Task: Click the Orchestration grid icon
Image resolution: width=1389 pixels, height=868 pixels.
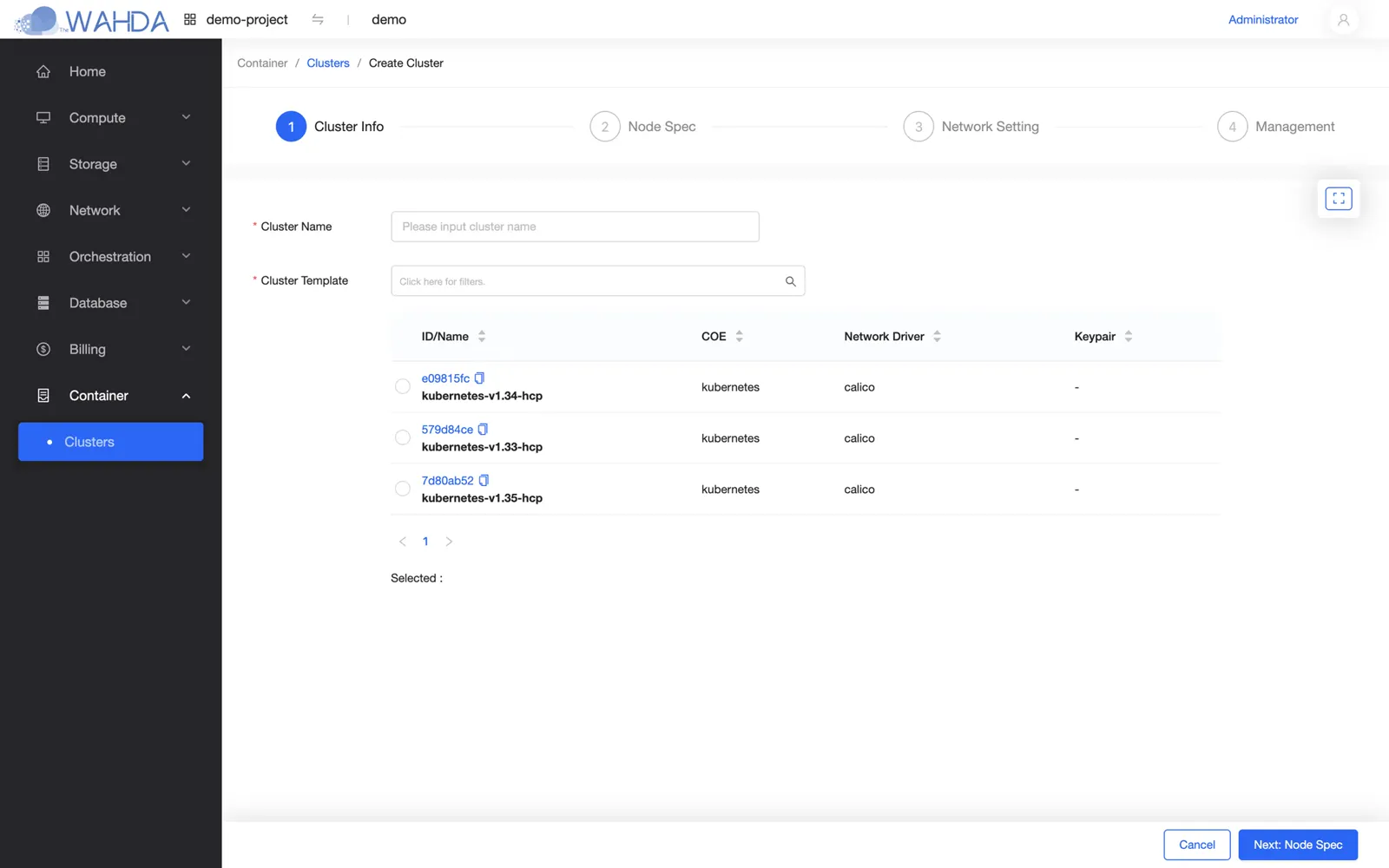Action: (x=43, y=256)
